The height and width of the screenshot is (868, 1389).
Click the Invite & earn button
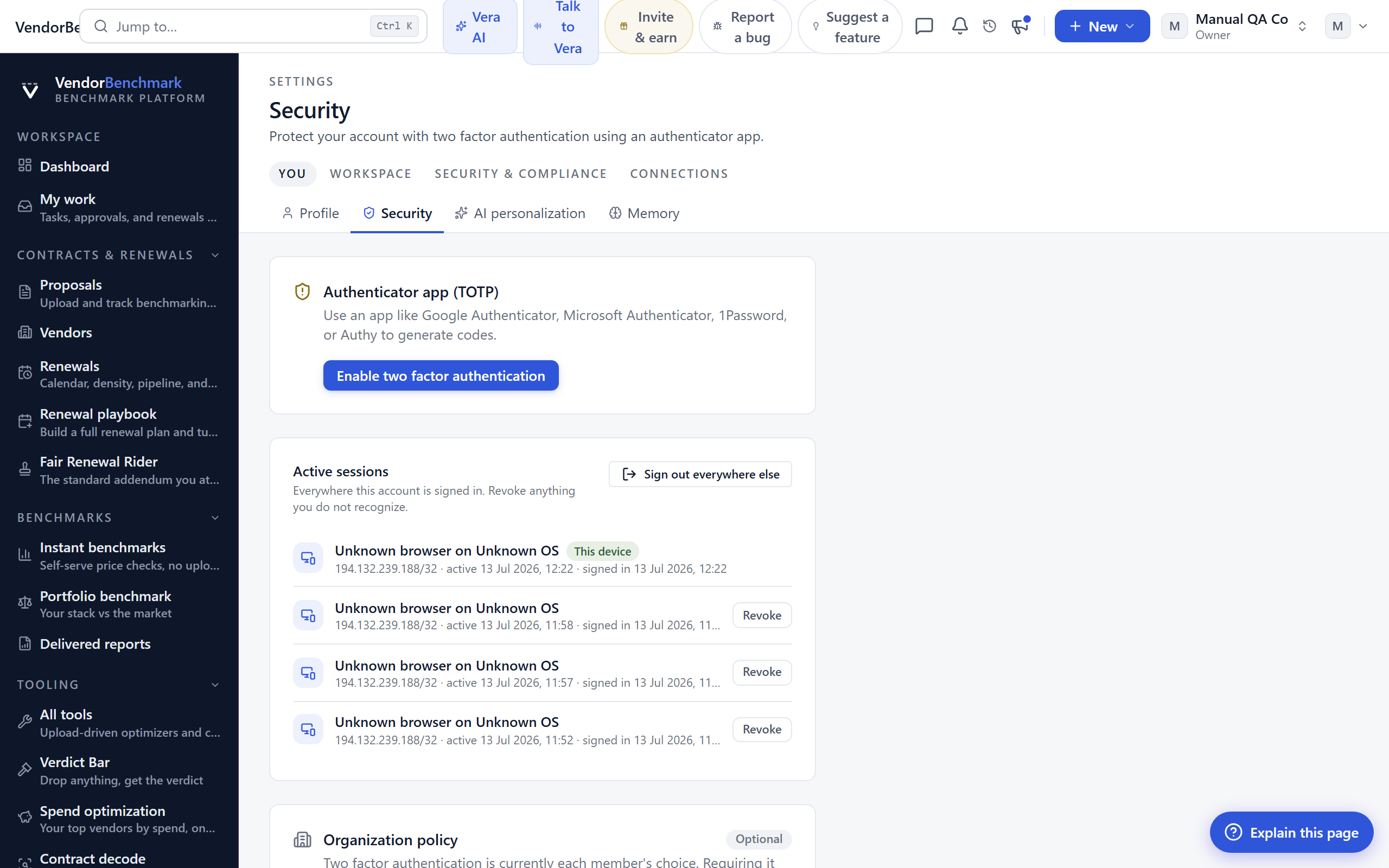click(x=648, y=27)
